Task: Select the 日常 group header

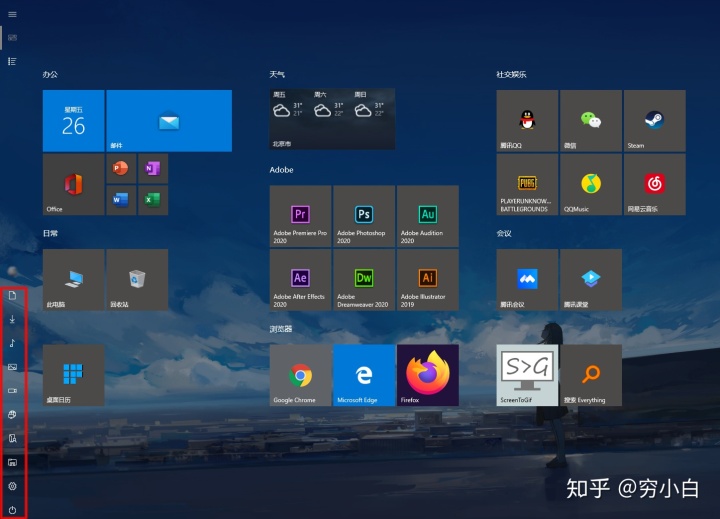Action: 50,233
